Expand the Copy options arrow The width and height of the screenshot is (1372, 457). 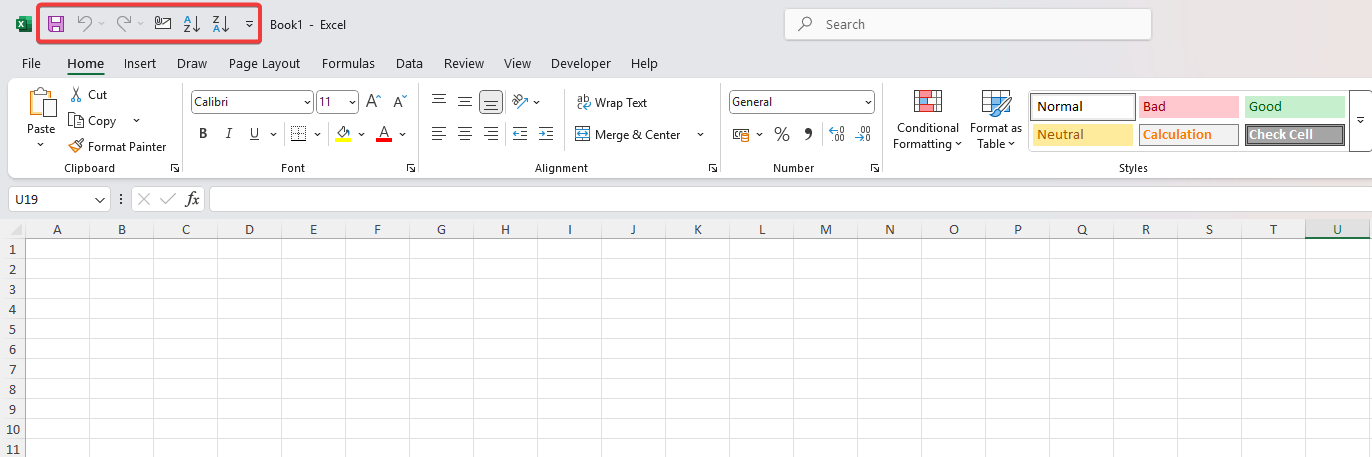point(136,121)
